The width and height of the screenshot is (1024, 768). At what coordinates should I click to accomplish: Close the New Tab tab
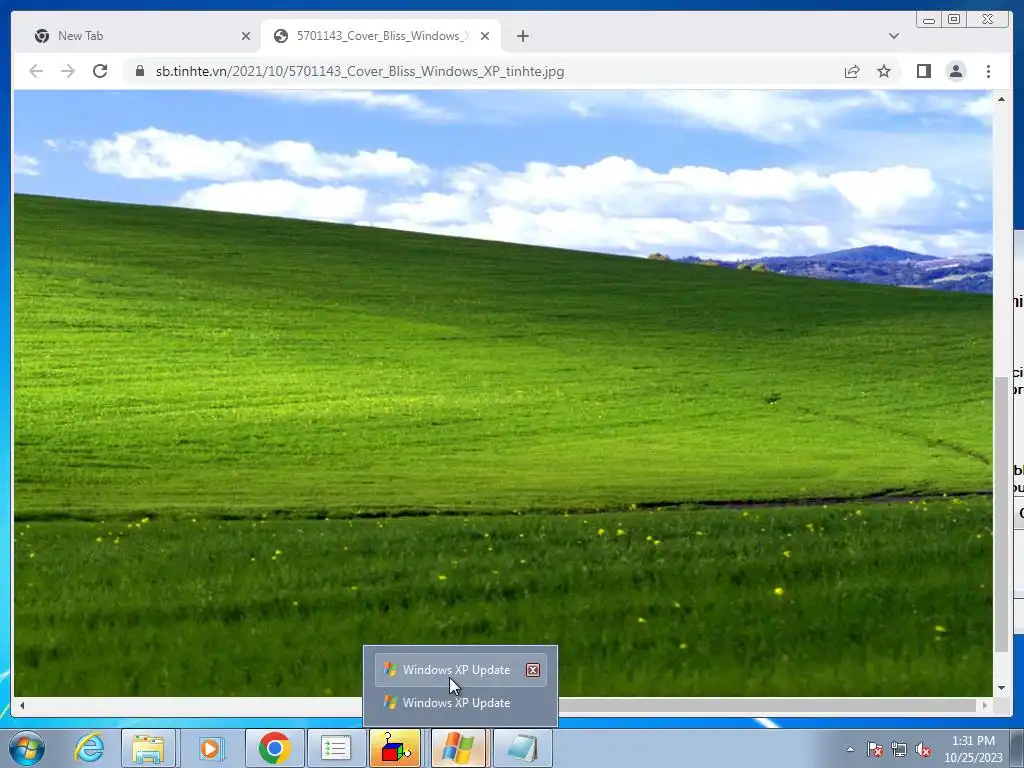[246, 37]
